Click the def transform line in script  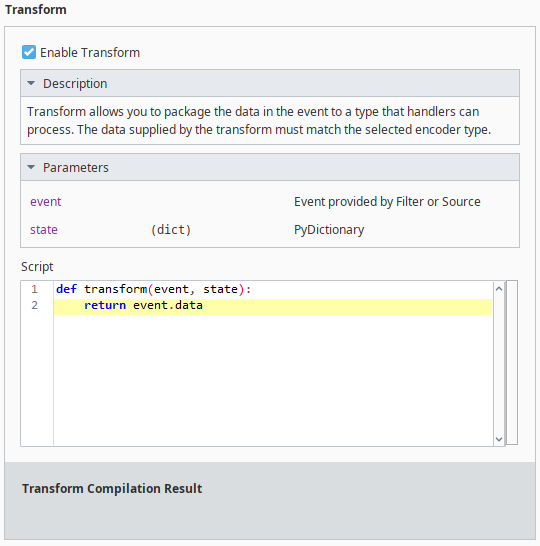click(x=153, y=289)
